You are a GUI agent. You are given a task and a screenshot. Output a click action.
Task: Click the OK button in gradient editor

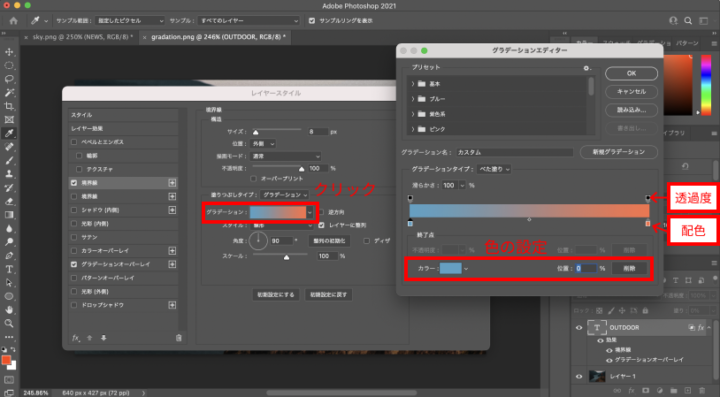coord(631,73)
